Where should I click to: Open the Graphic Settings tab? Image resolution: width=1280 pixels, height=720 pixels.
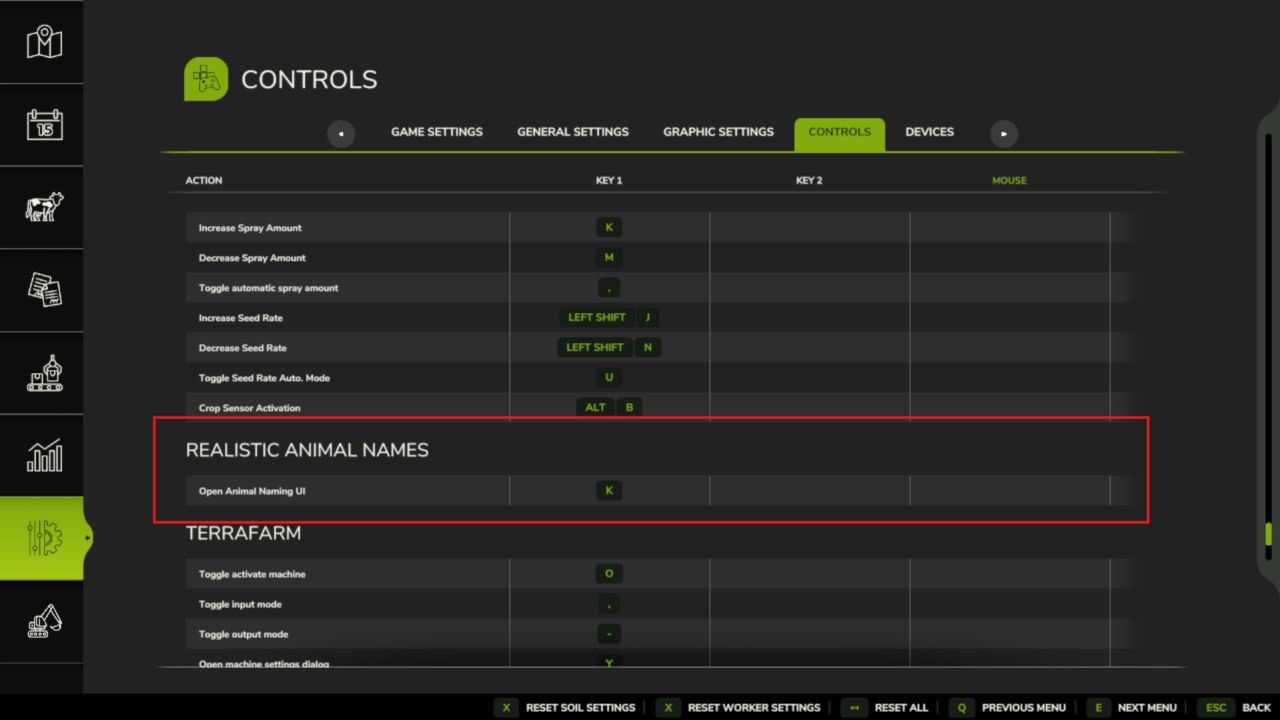[x=718, y=132]
